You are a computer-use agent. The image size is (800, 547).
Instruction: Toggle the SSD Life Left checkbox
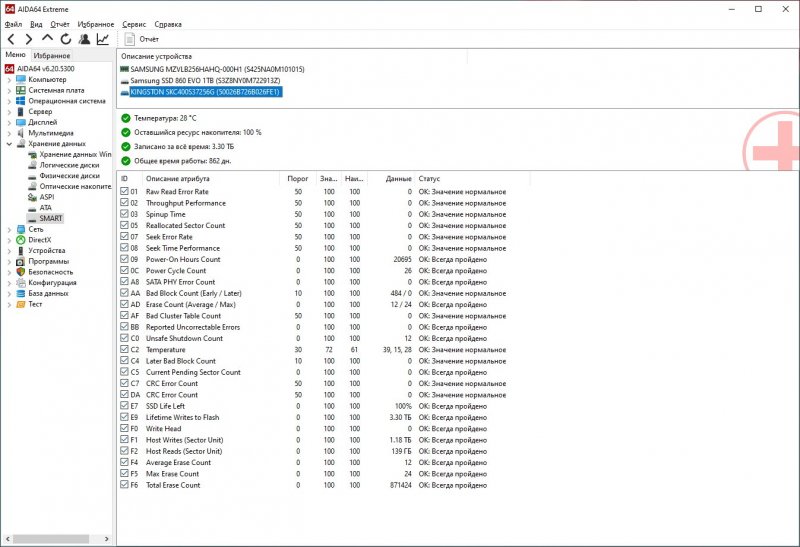tap(124, 406)
